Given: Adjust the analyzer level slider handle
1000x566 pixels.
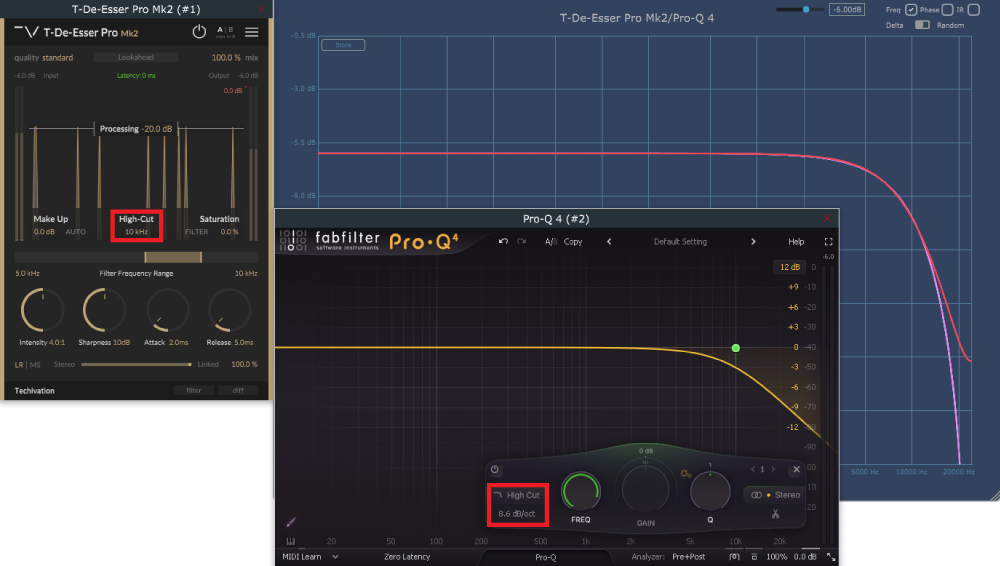Looking at the screenshot, I should pos(806,10).
